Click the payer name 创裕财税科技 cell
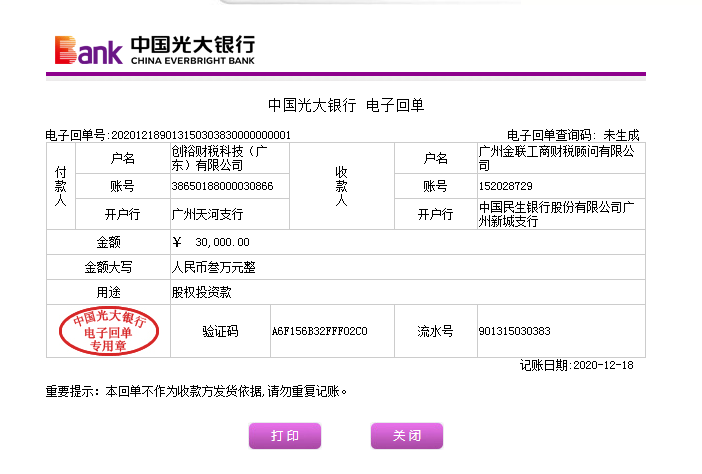 pyautogui.click(x=221, y=158)
